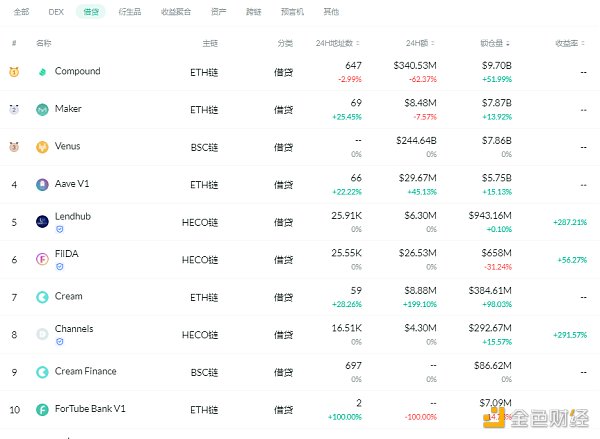Click Cream Finance's 697 address count
Viewport: 600px width, 439px height.
point(353,366)
